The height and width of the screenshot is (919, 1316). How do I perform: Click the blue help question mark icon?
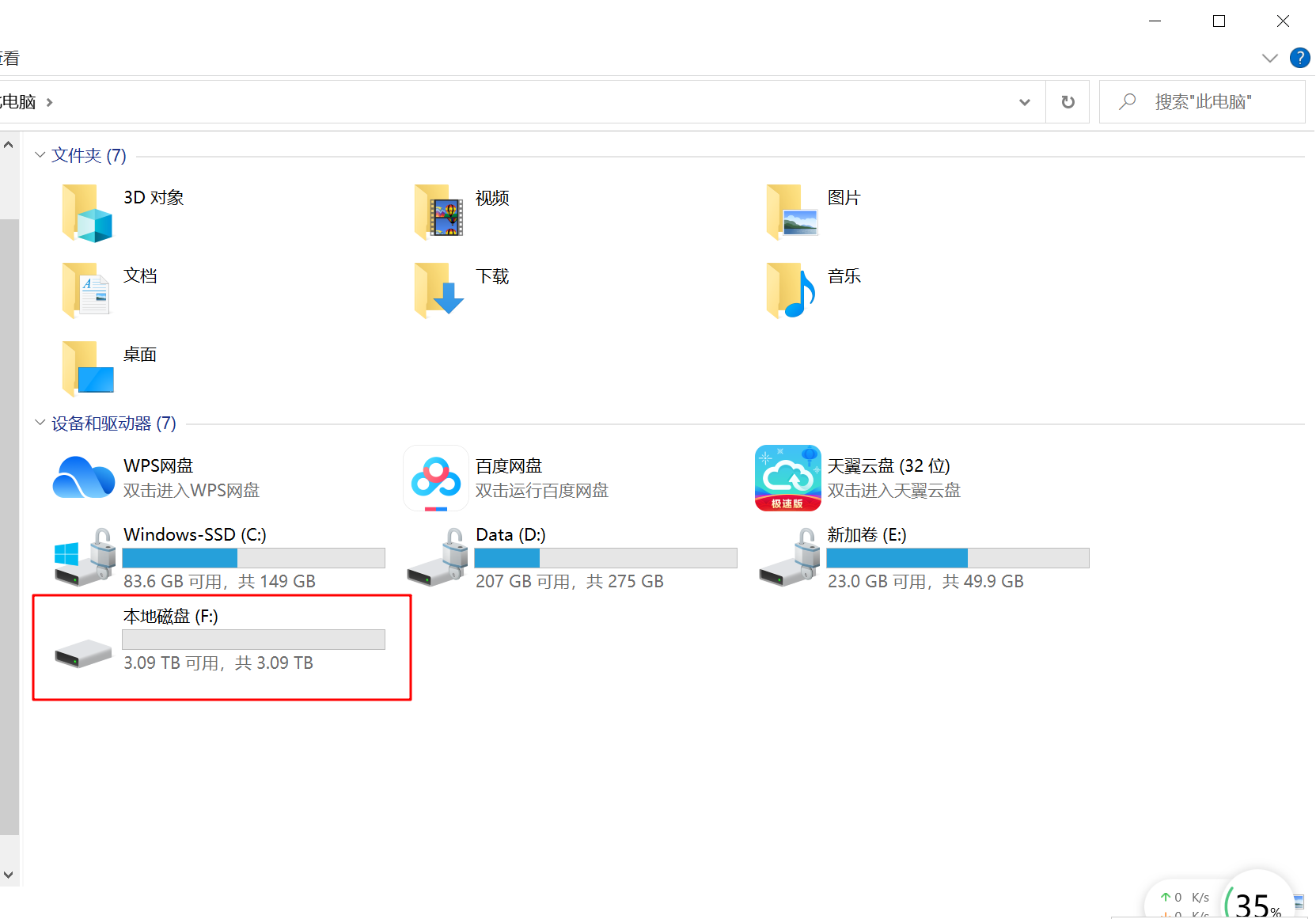1299,58
